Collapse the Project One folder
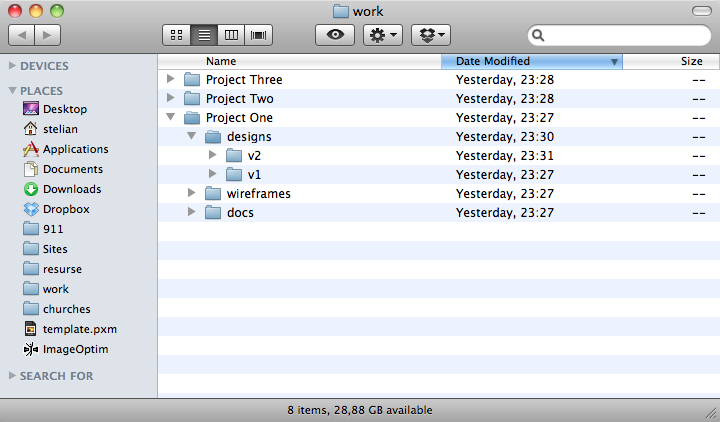Screen dimensions: 720x422 (x=170, y=117)
